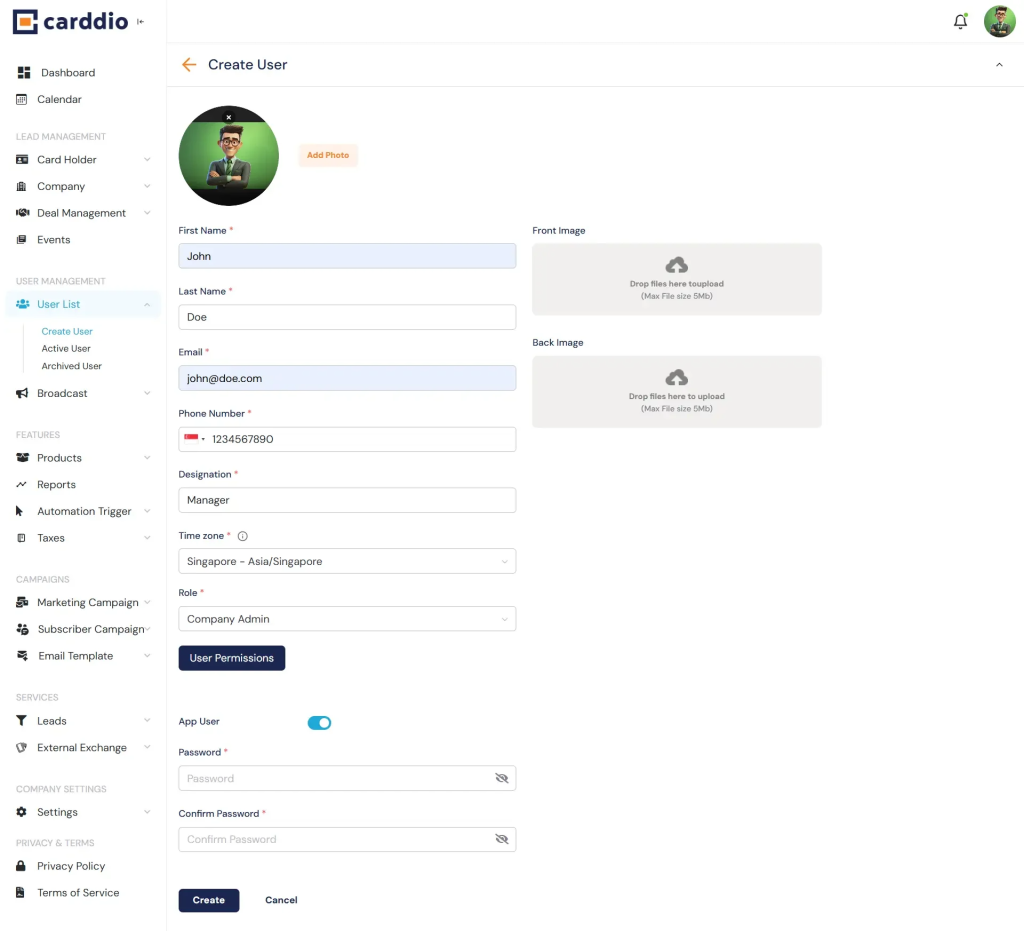Image resolution: width=1024 pixels, height=931 pixels.
Task: Open the Reports section
Action: pos(58,484)
